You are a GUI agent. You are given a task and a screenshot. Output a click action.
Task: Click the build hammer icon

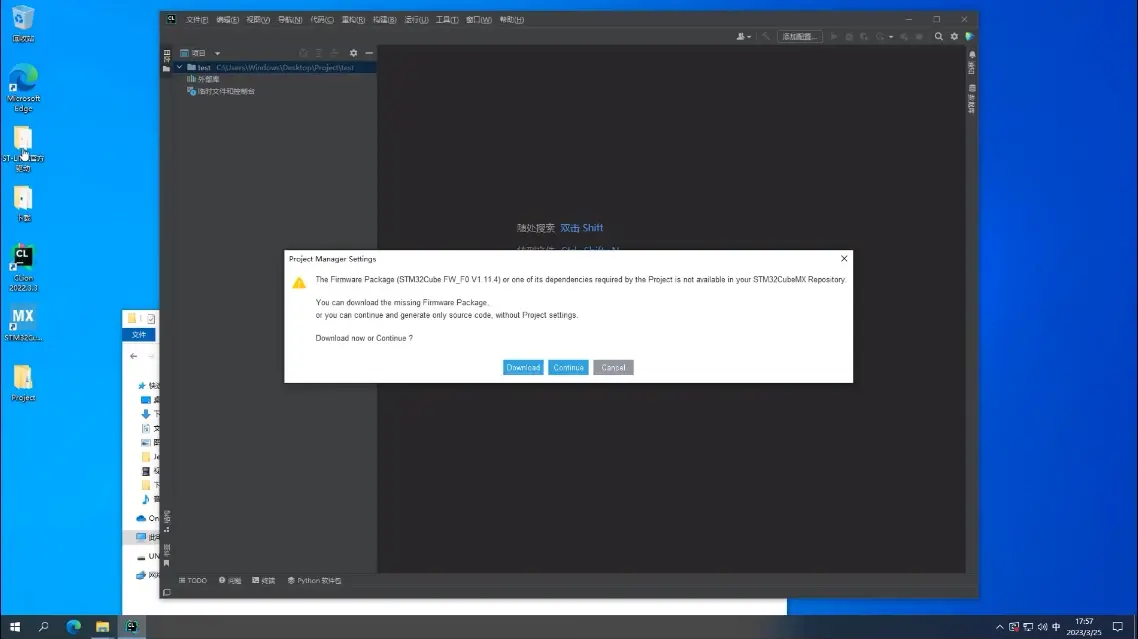click(x=766, y=36)
